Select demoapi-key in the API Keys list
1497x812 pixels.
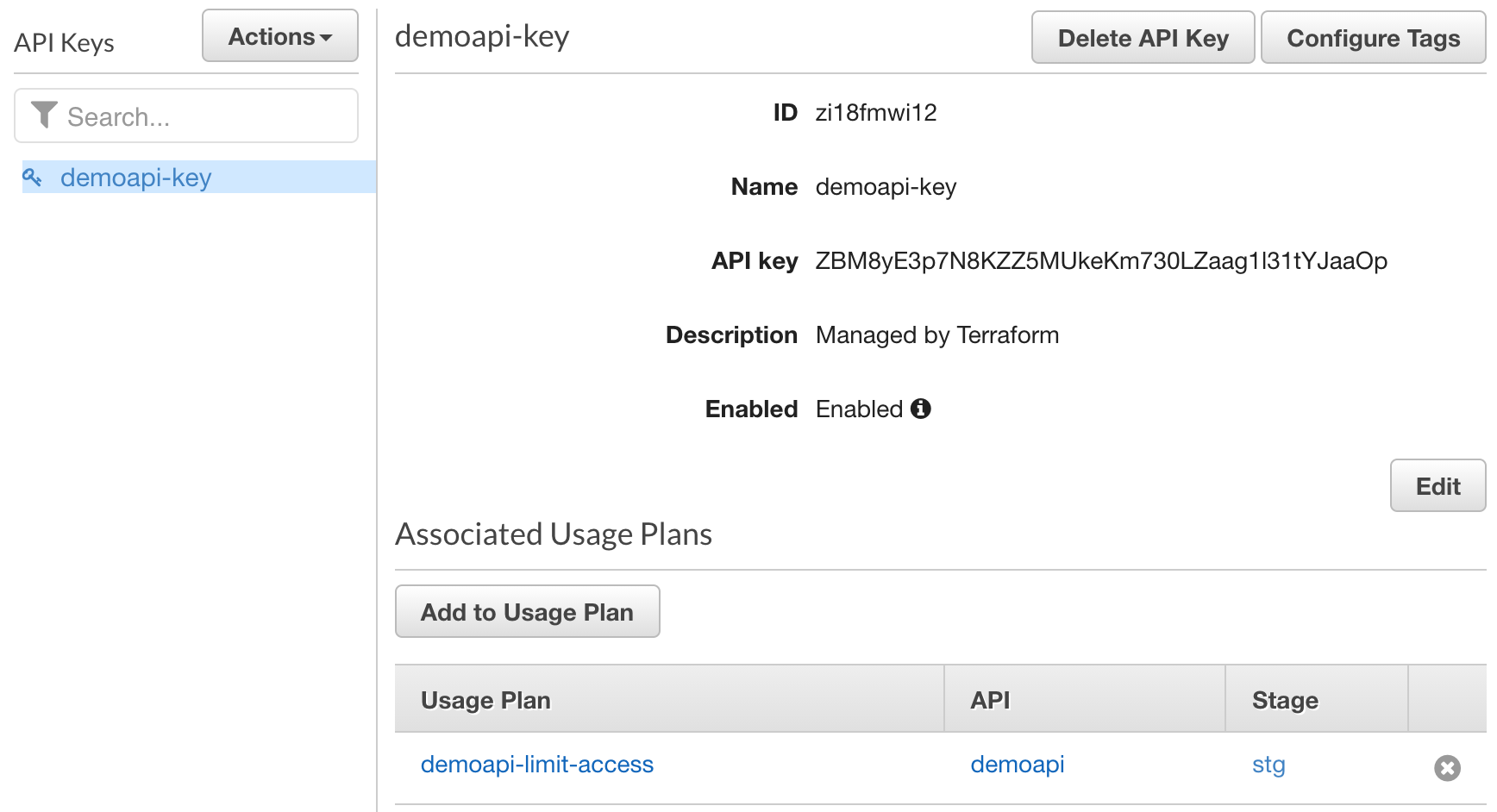coord(136,178)
